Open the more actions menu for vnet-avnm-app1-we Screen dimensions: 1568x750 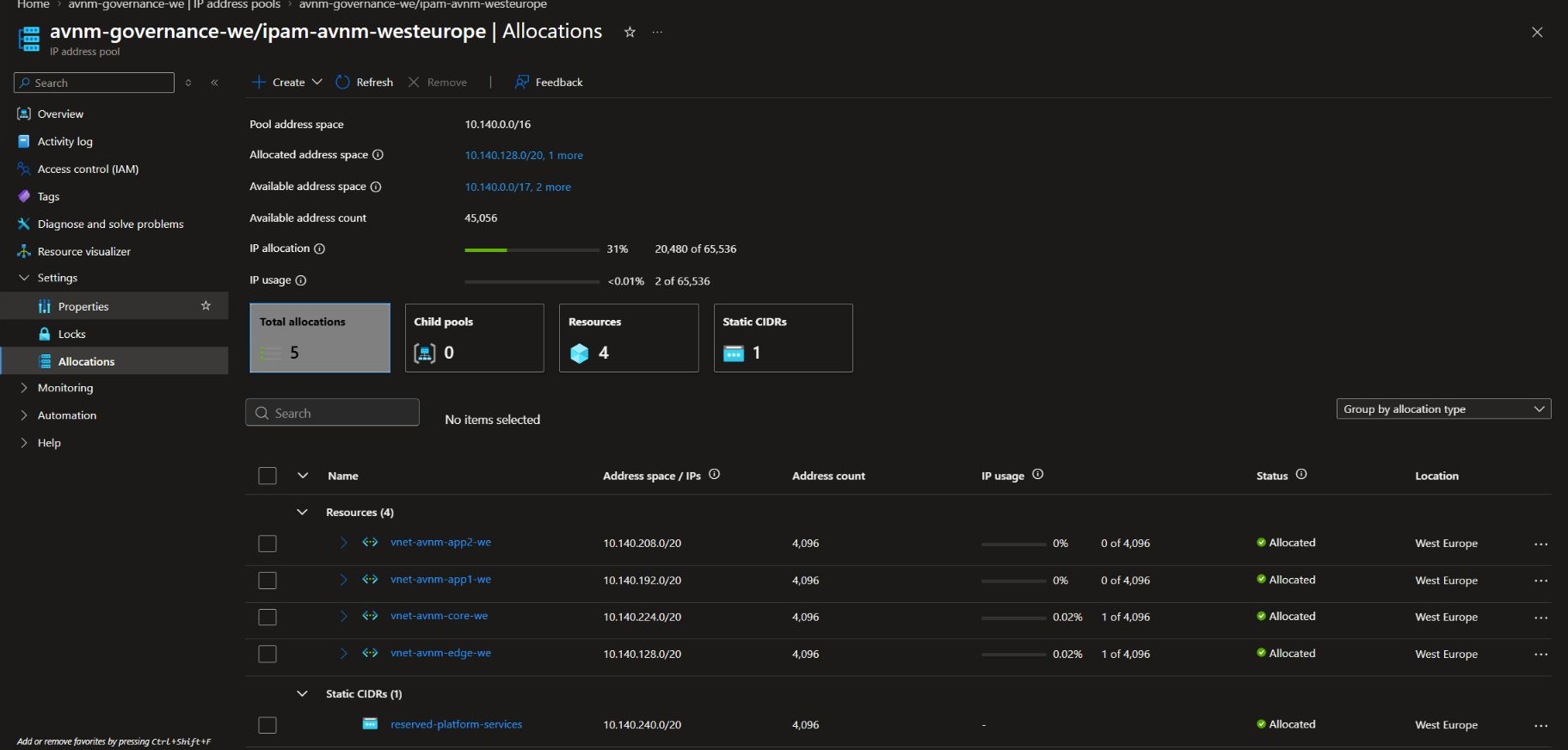pos(1540,581)
